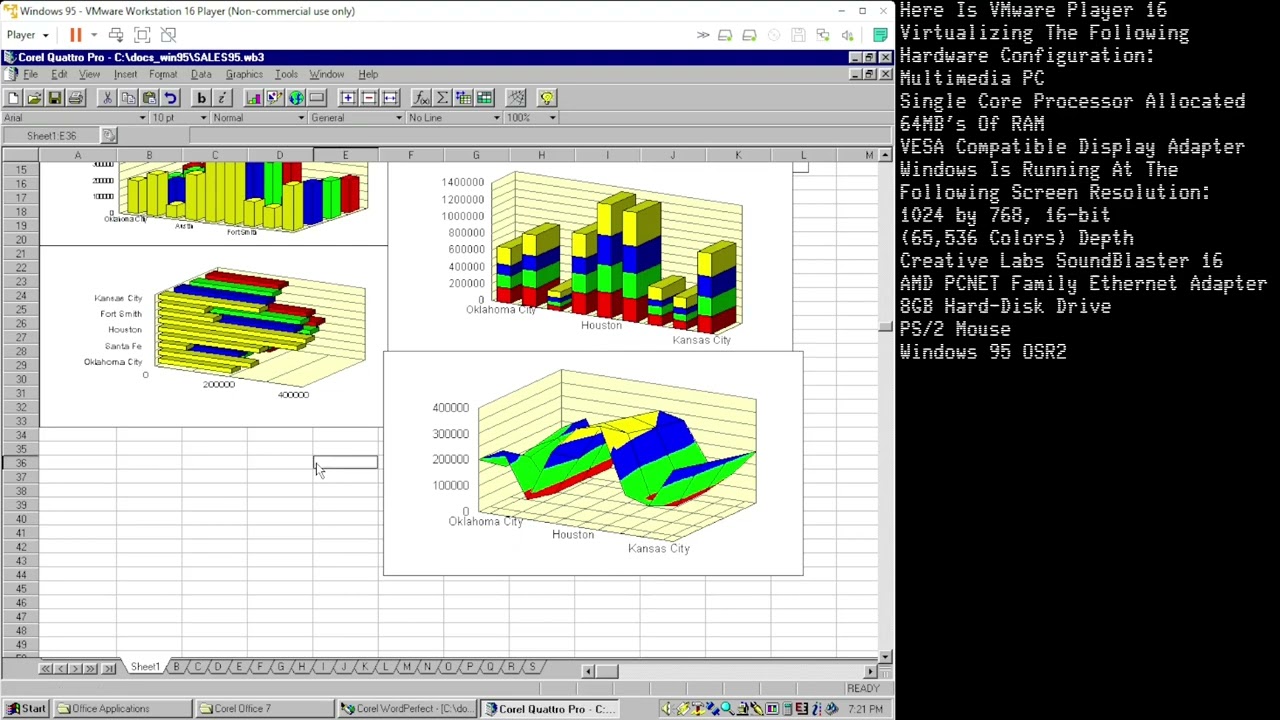Click the sheet tab scroll-to-first arrow
The height and width of the screenshot is (720, 1280).
pos(46,668)
